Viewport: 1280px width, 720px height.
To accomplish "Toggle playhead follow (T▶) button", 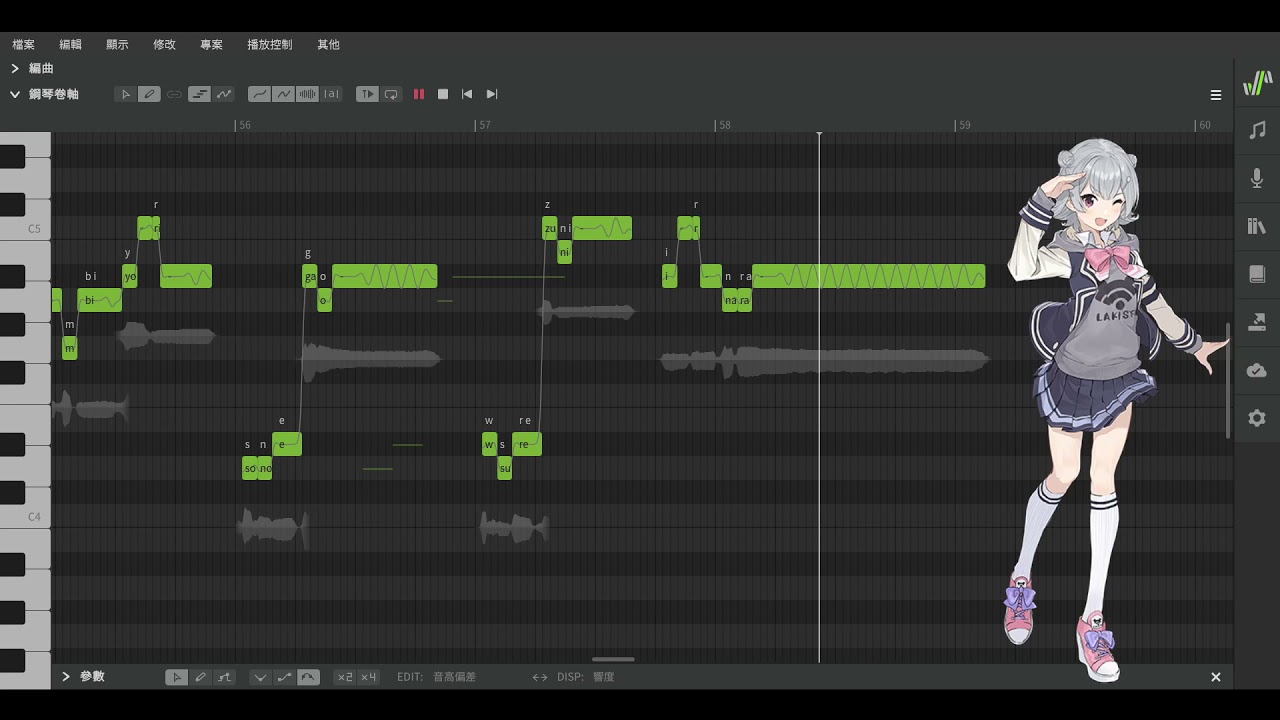I will [367, 94].
